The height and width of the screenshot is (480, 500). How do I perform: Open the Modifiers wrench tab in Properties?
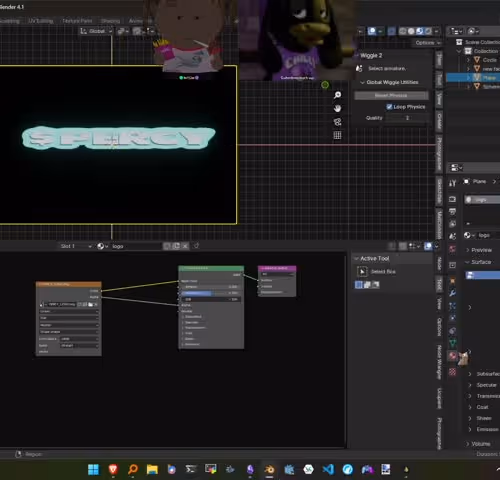click(452, 293)
